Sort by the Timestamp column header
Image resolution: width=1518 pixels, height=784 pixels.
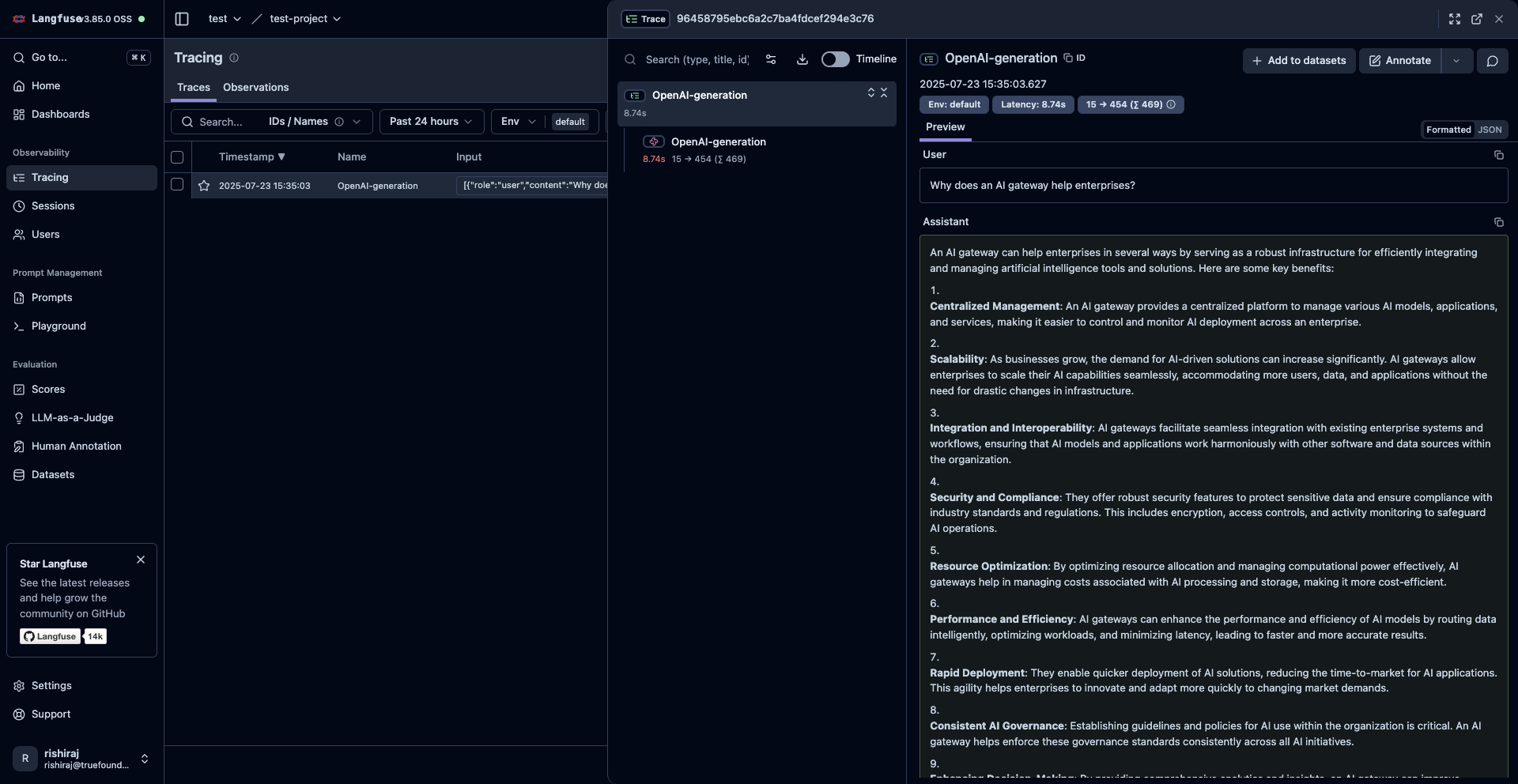(251, 157)
